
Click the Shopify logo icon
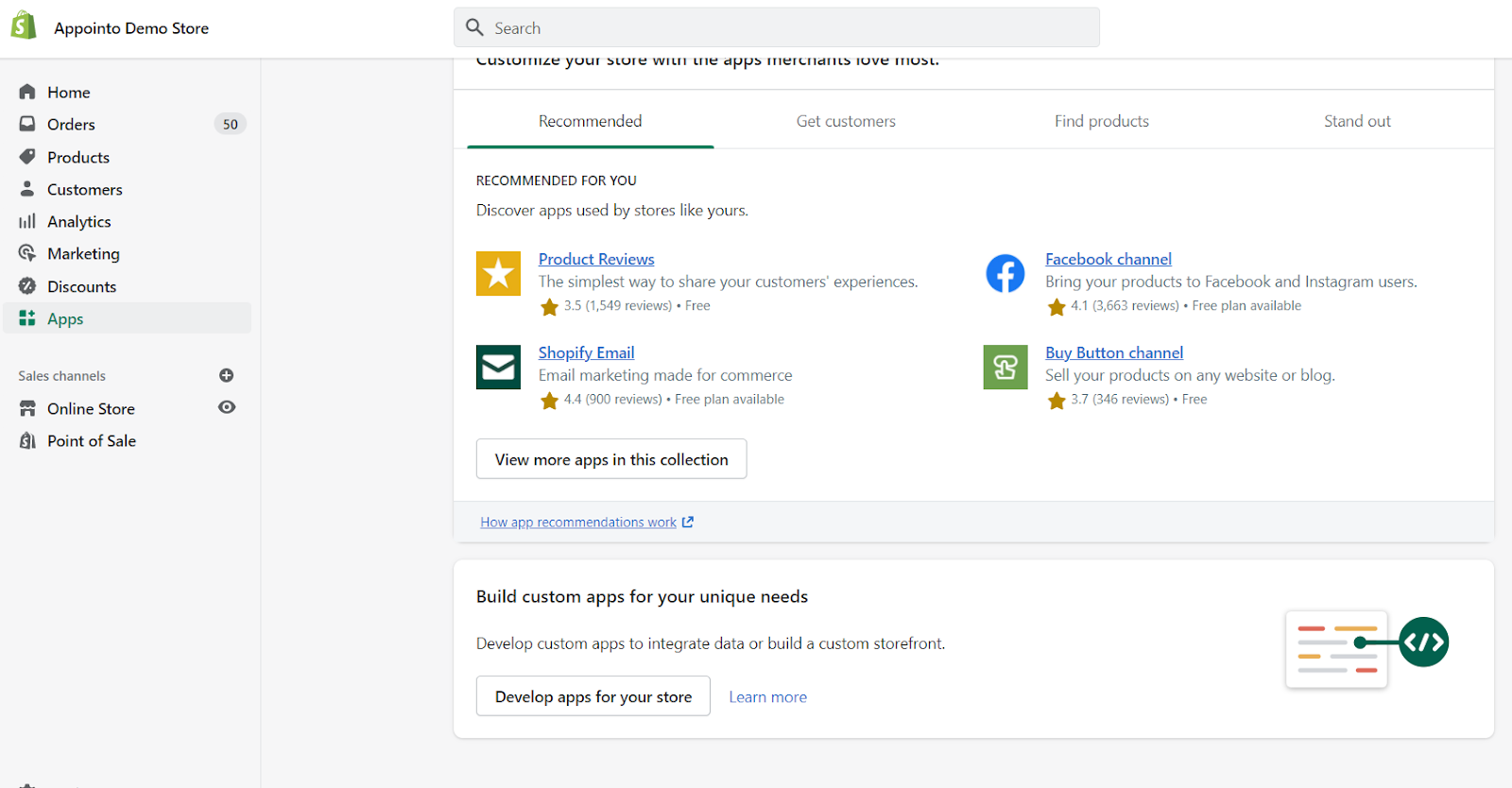24,26
